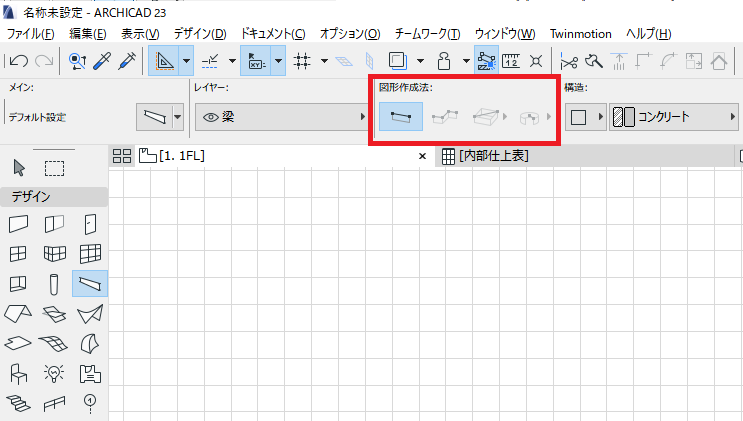743x421 pixels.
Task: Click the Measure ruler tool icon
Action: coord(511,61)
